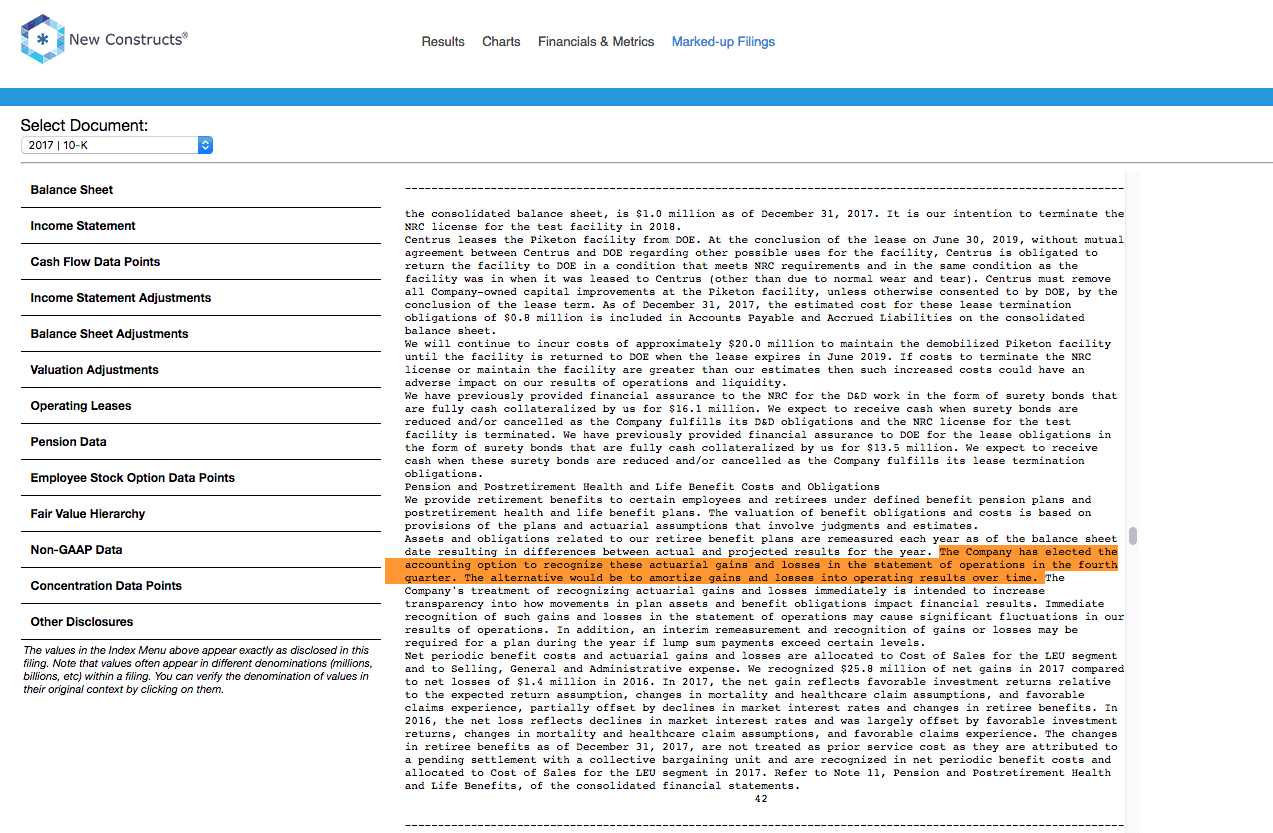Open the Select Document dropdown
Viewport: 1273px width, 833px height.
point(117,145)
